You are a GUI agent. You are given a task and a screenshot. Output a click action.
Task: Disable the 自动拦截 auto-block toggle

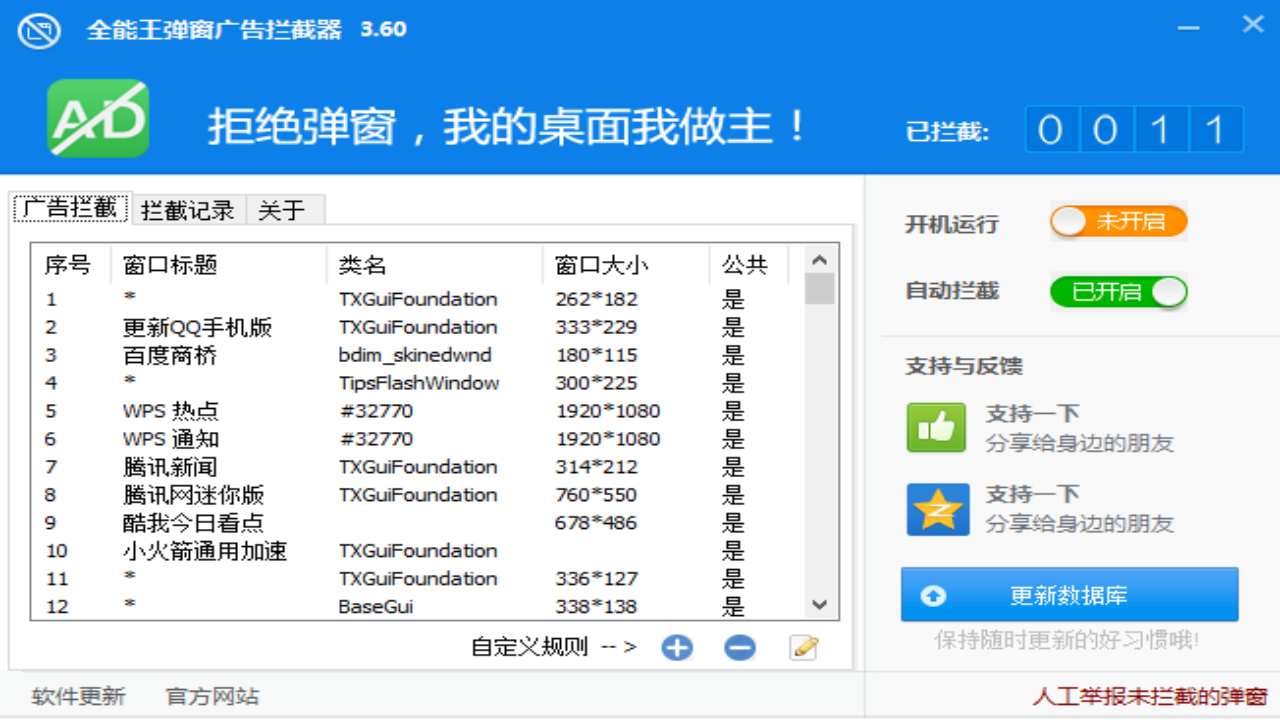tap(1119, 293)
